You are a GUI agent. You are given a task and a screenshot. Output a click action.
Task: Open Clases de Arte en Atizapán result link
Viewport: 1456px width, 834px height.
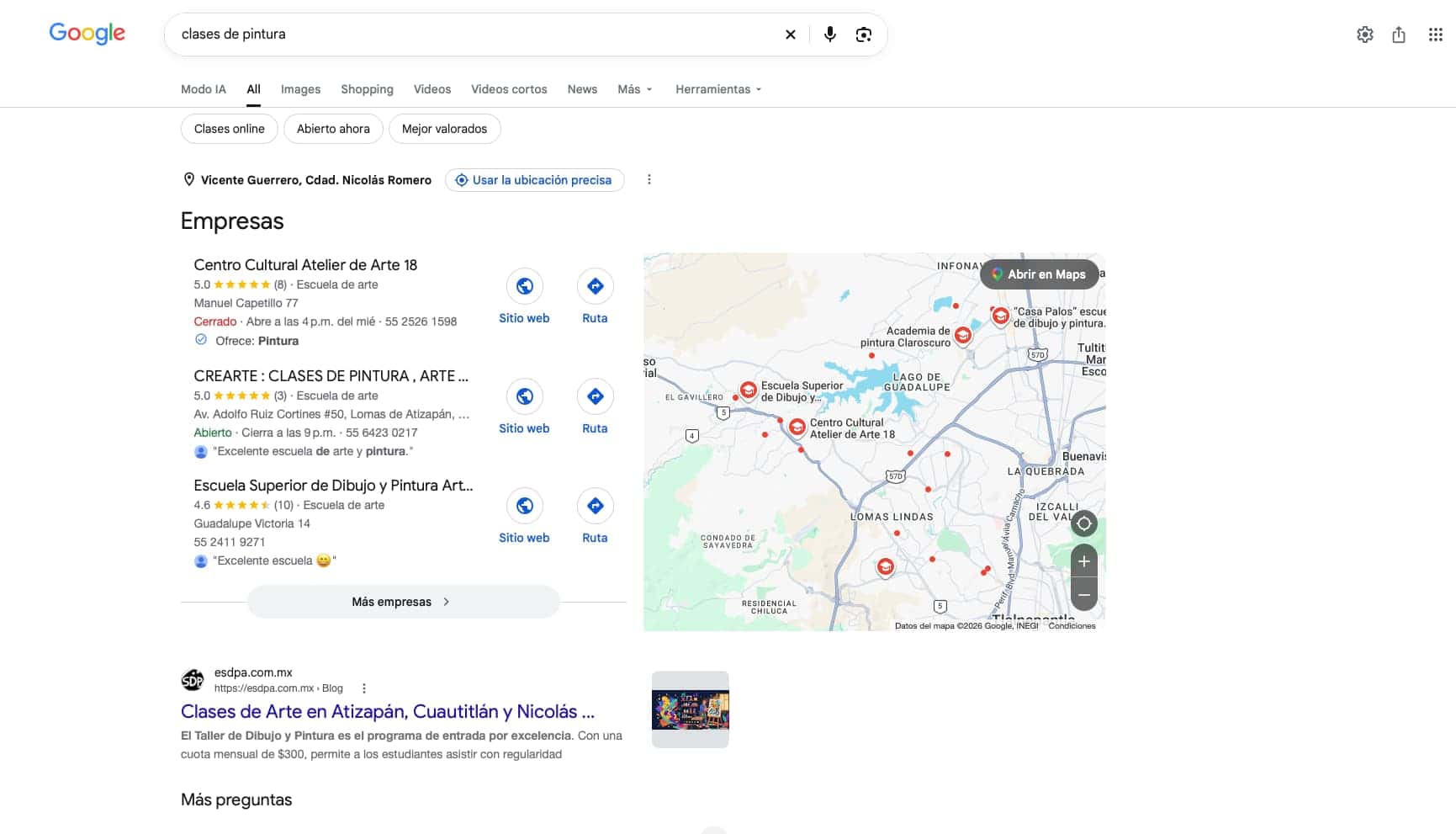click(x=388, y=712)
